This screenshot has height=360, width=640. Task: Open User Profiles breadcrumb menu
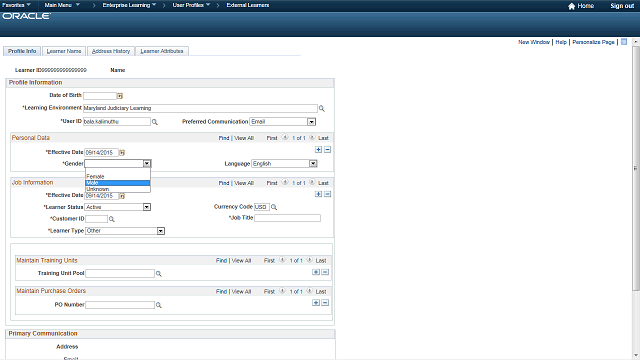click(191, 5)
